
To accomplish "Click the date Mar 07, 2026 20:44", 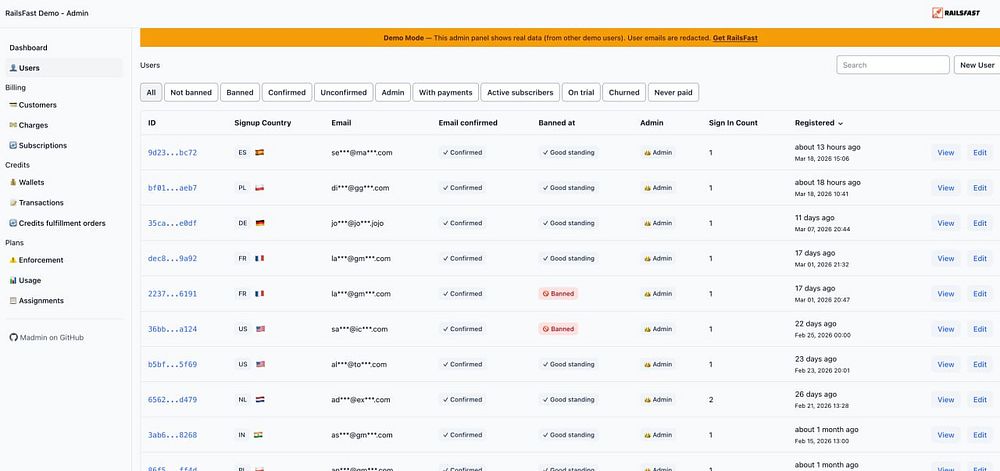I will coord(822,229).
